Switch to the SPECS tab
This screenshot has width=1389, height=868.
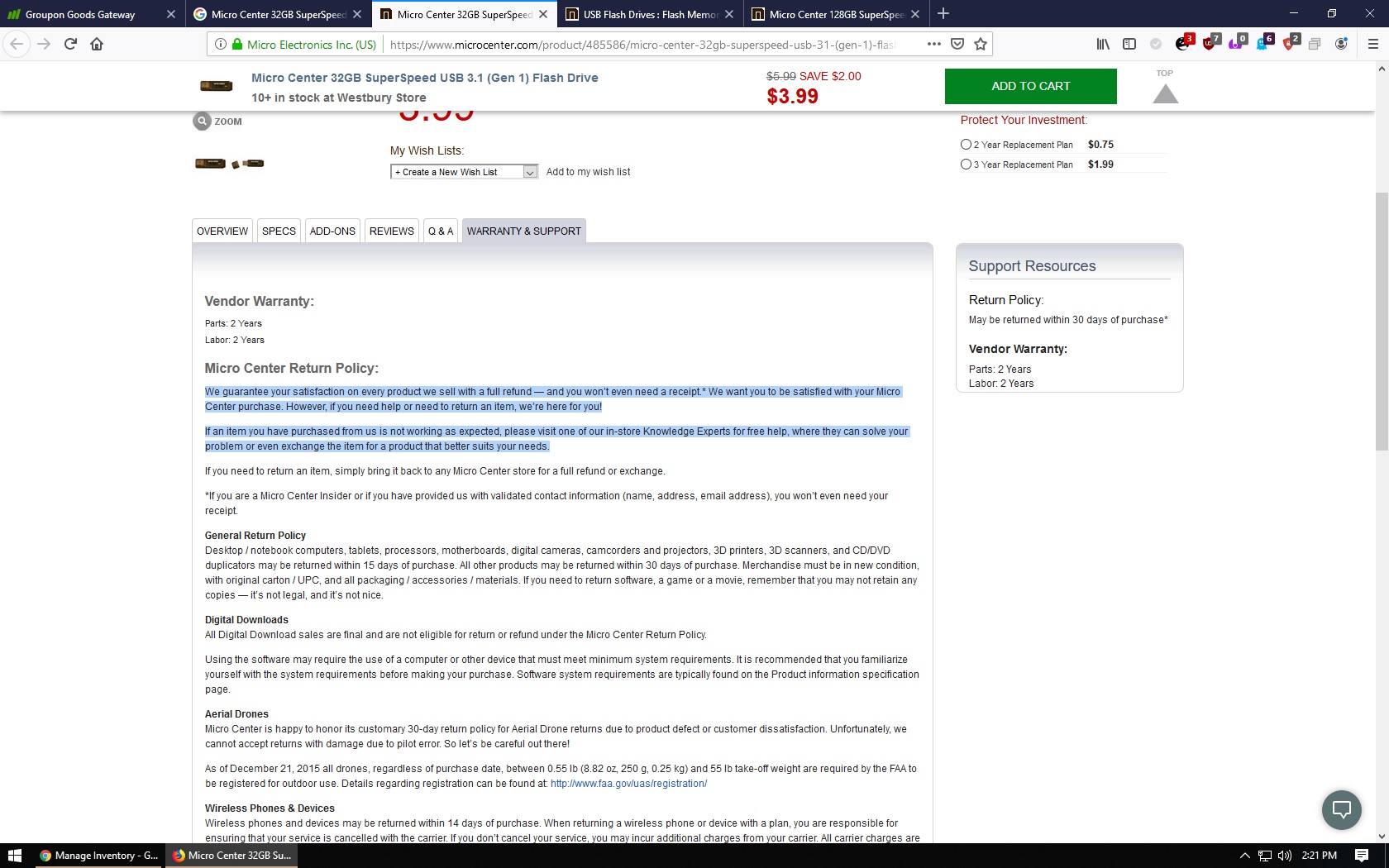[x=279, y=231]
